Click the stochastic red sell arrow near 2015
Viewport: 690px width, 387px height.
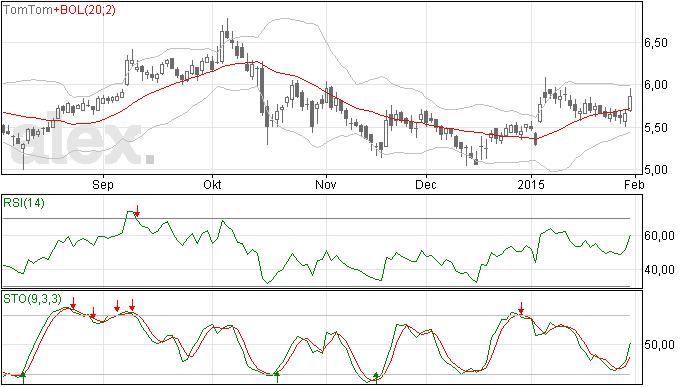pyautogui.click(x=521, y=309)
